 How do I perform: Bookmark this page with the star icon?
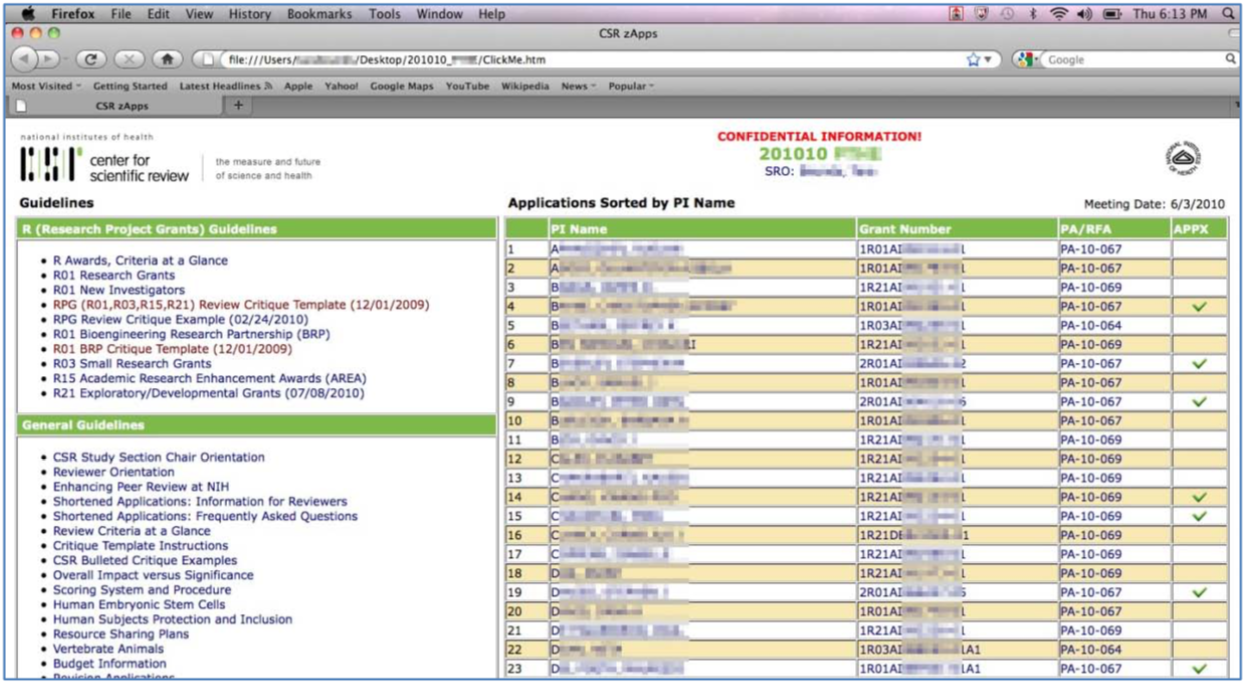coord(973,60)
